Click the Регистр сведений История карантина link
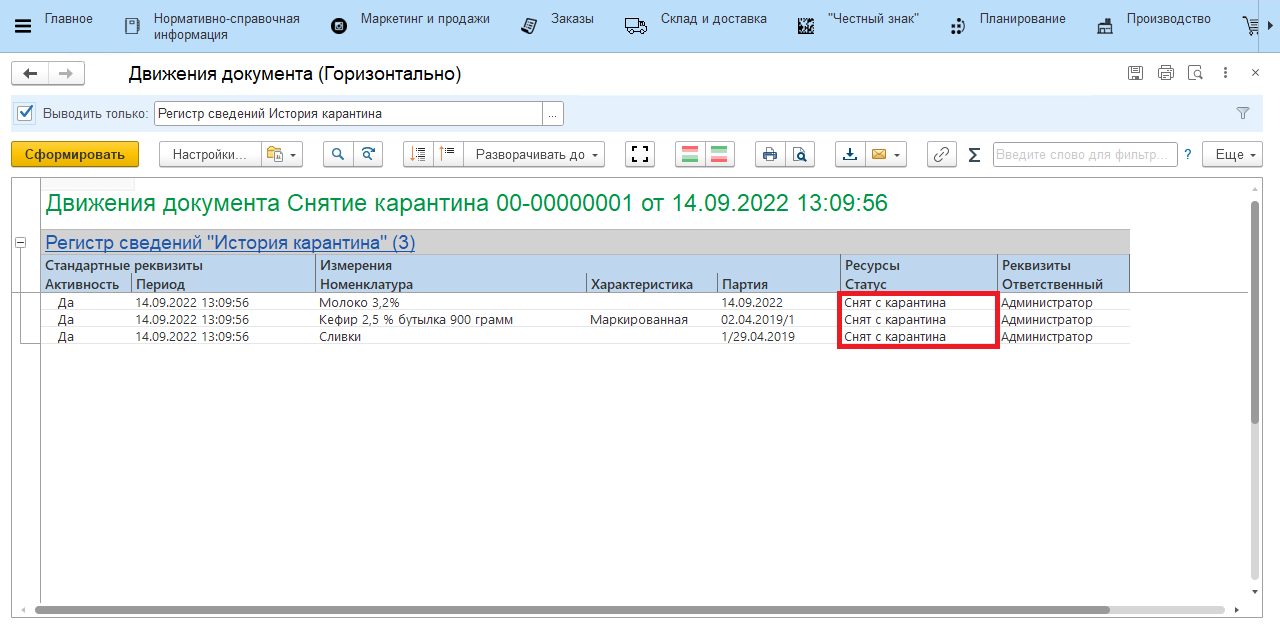This screenshot has height=628, width=1280. (230, 242)
